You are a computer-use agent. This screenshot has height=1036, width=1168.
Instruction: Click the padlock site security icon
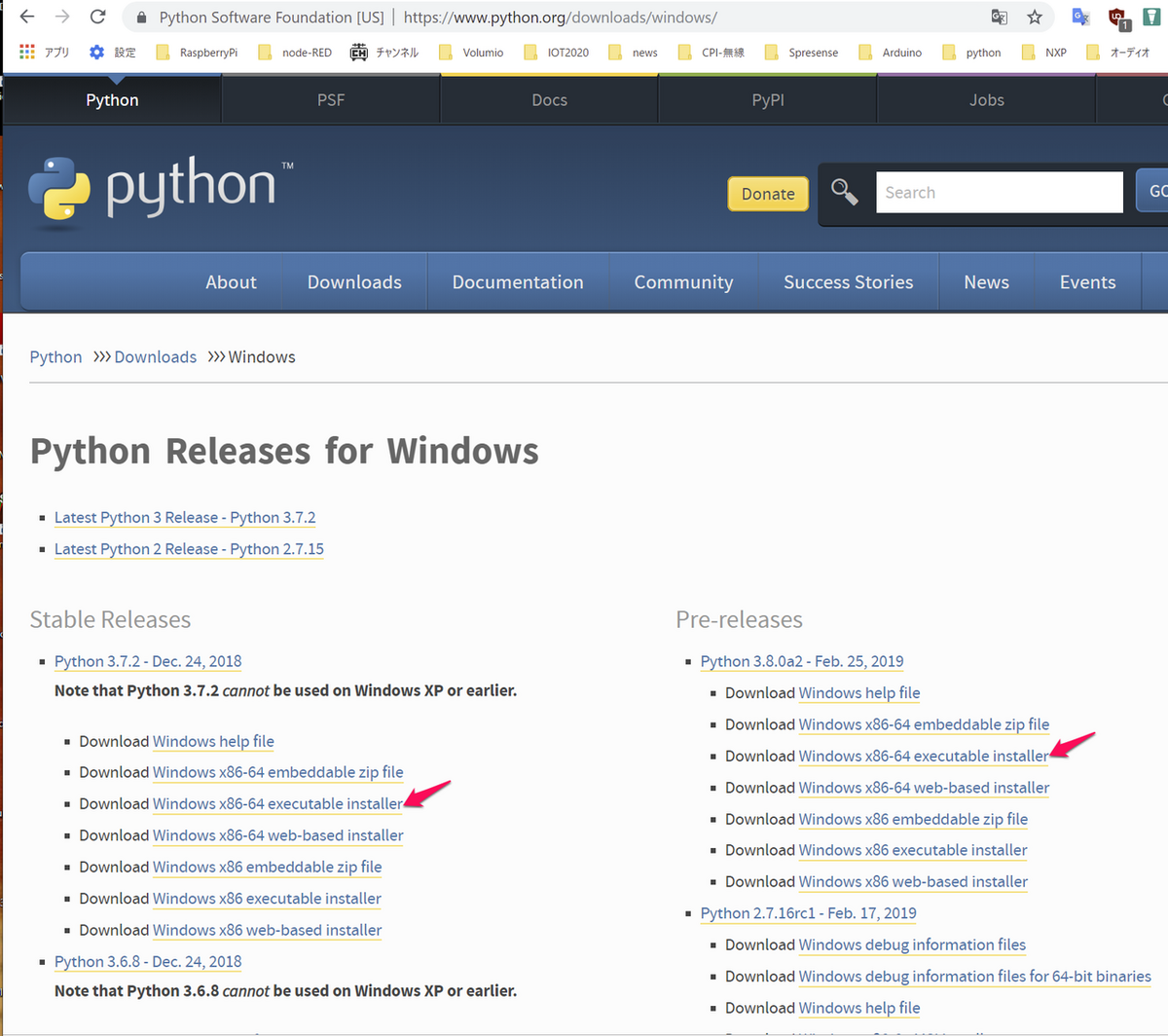click(142, 18)
